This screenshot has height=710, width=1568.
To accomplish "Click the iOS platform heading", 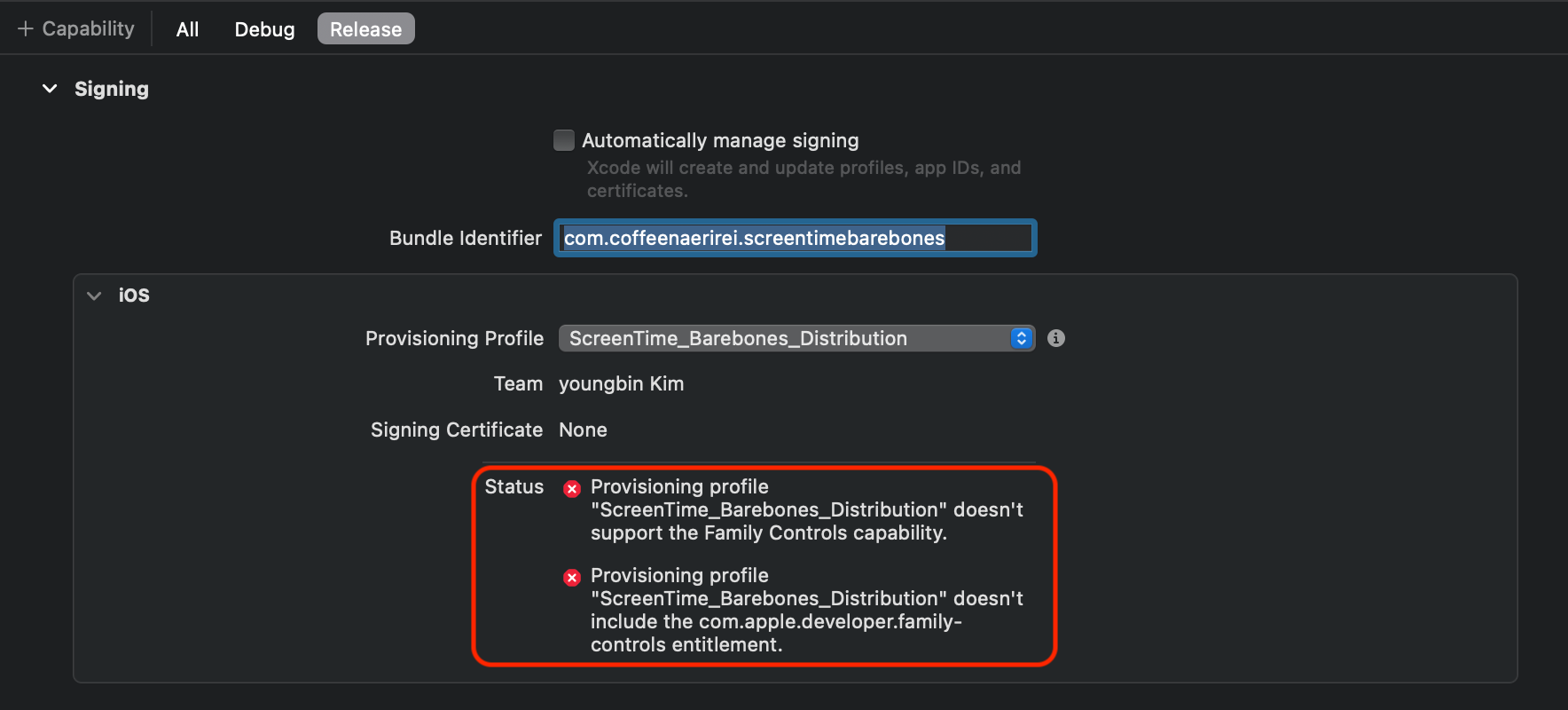I will click(134, 296).
